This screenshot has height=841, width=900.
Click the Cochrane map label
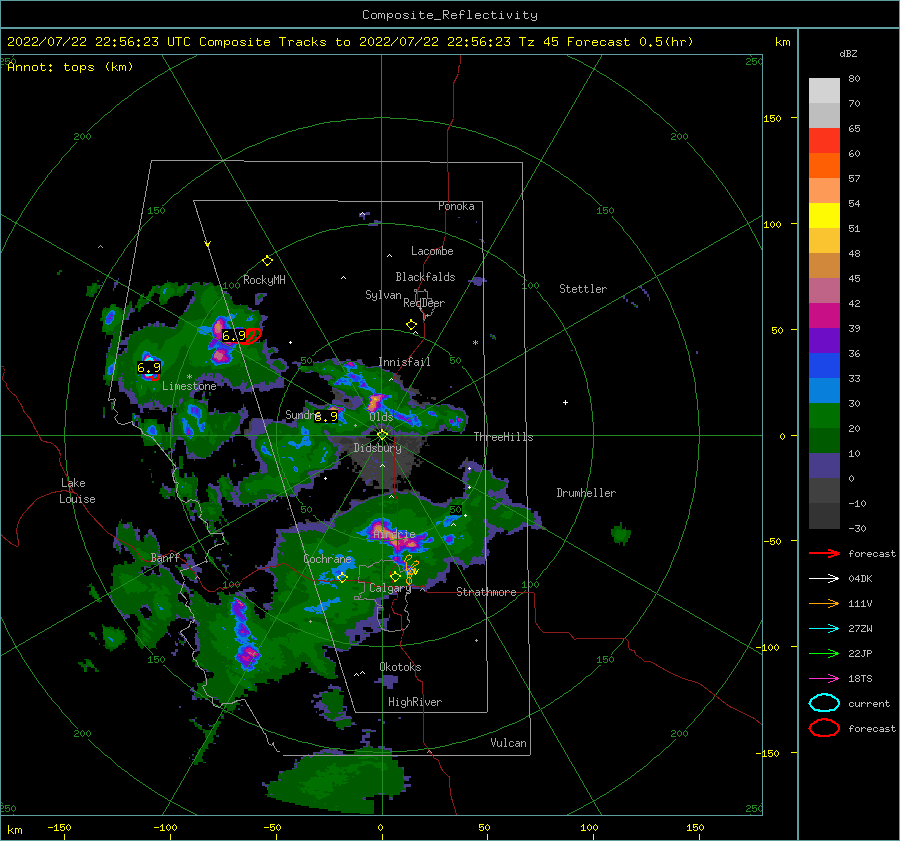pos(327,559)
